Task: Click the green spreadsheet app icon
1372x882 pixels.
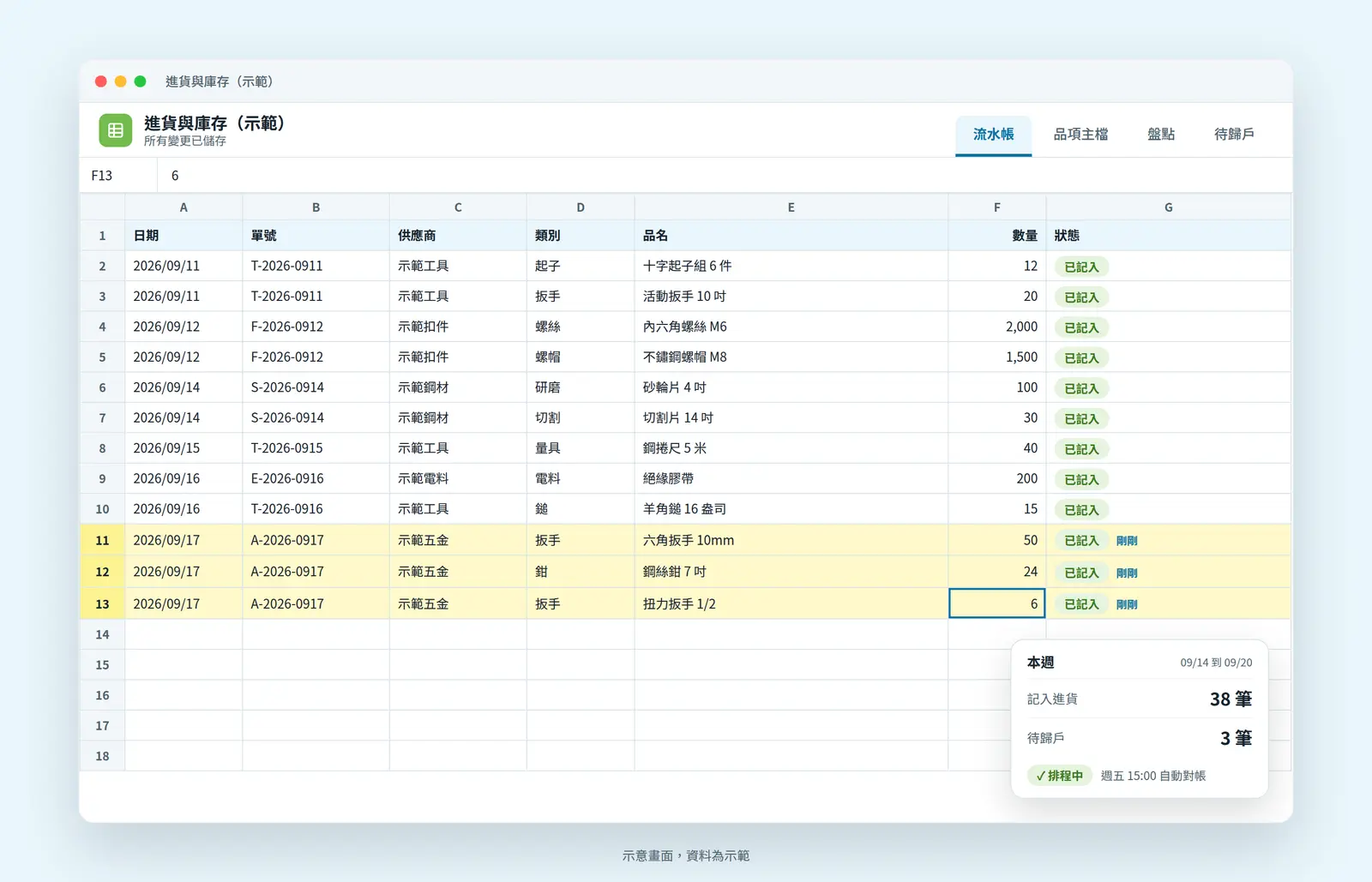Action: coord(115,130)
